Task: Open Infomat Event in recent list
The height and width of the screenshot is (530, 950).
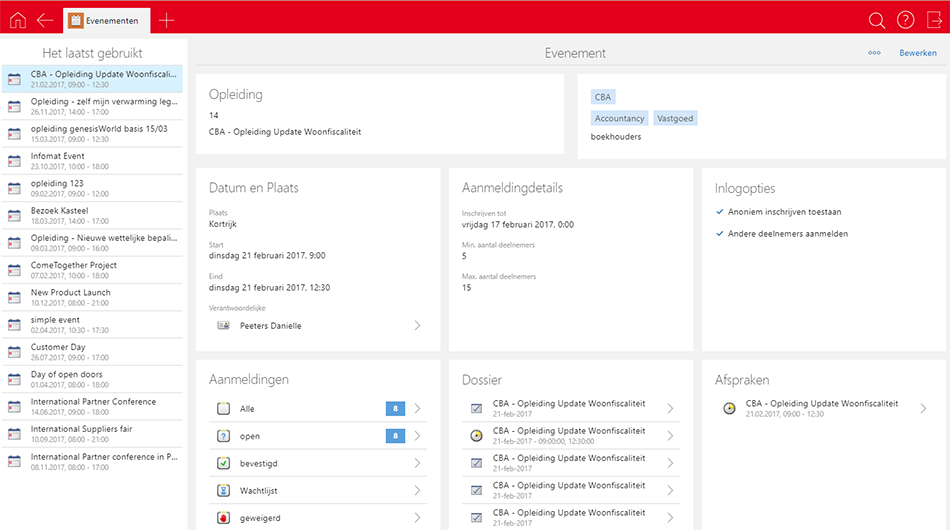Action: click(x=92, y=161)
